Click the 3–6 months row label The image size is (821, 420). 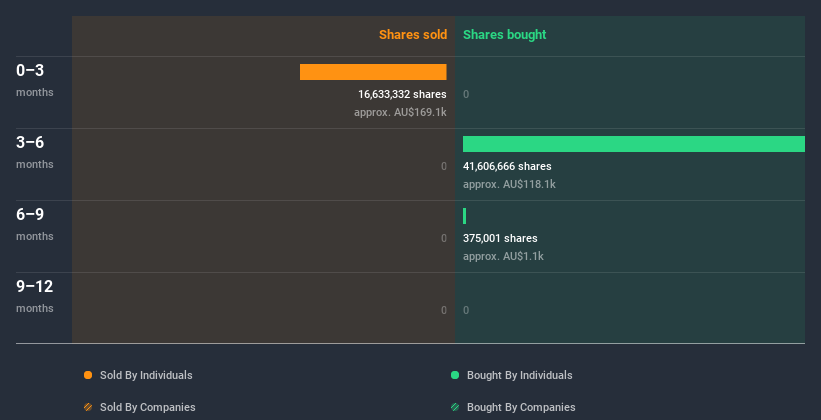click(x=35, y=152)
